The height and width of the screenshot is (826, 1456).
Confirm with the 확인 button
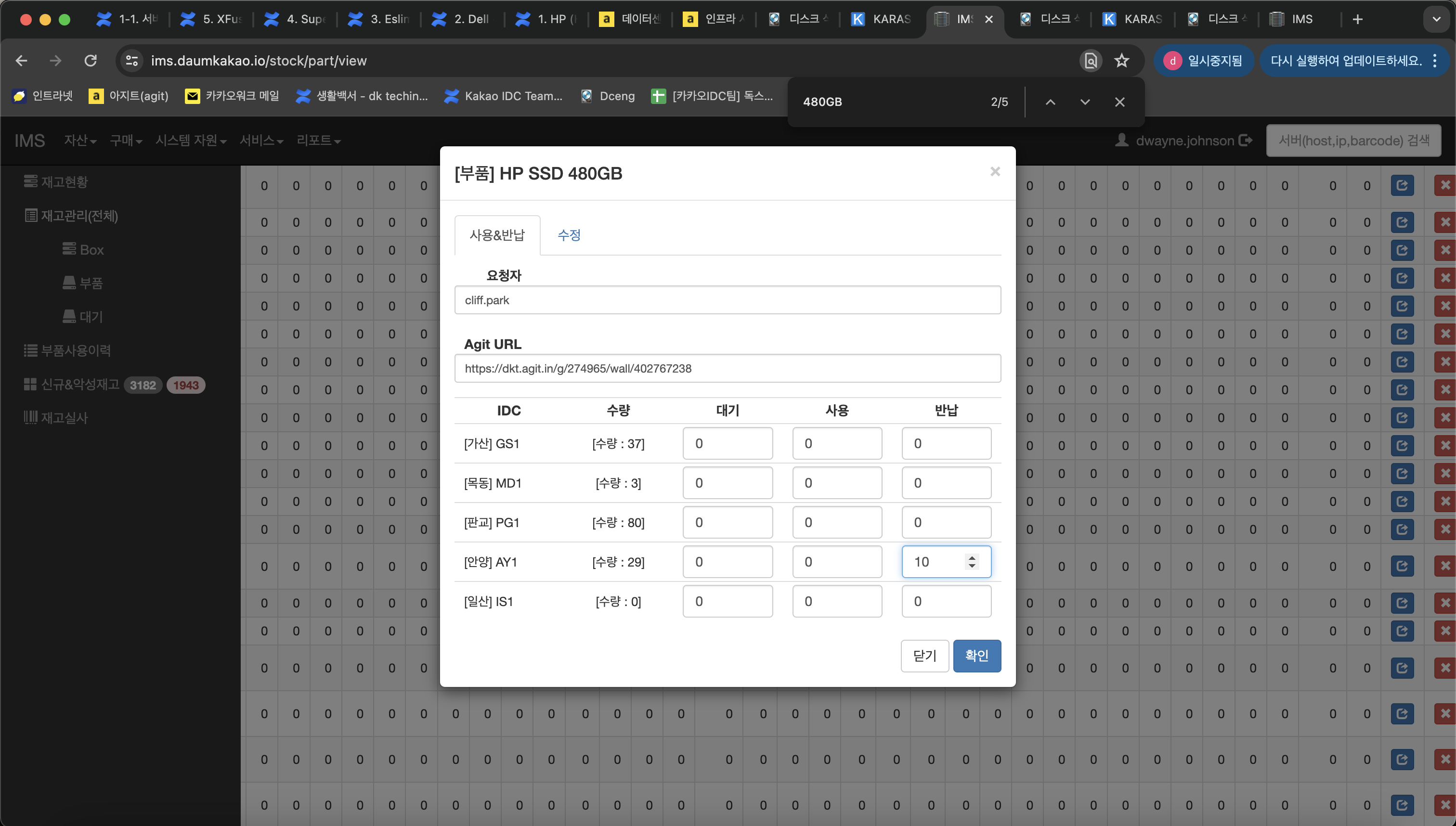[976, 656]
